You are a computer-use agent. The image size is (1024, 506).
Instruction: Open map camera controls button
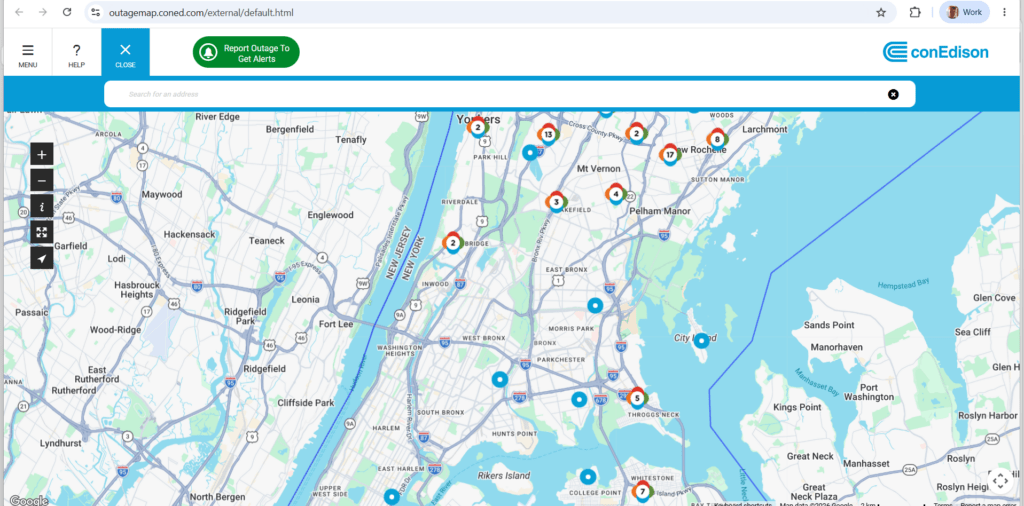(x=1000, y=481)
